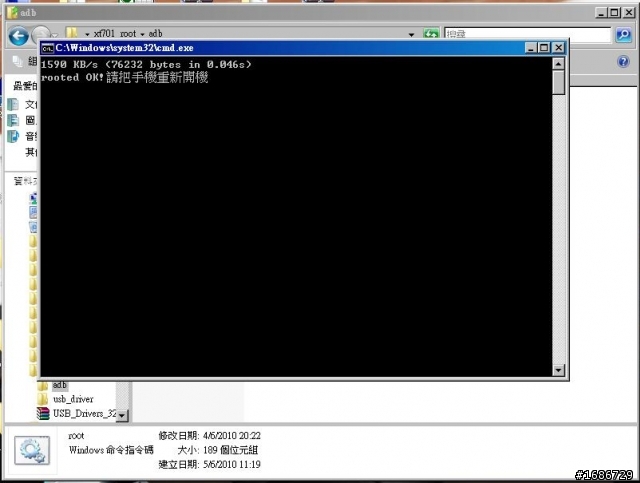Click the adb window title folder icon
Image resolution: width=640 pixels, height=483 pixels.
pyautogui.click(x=13, y=12)
